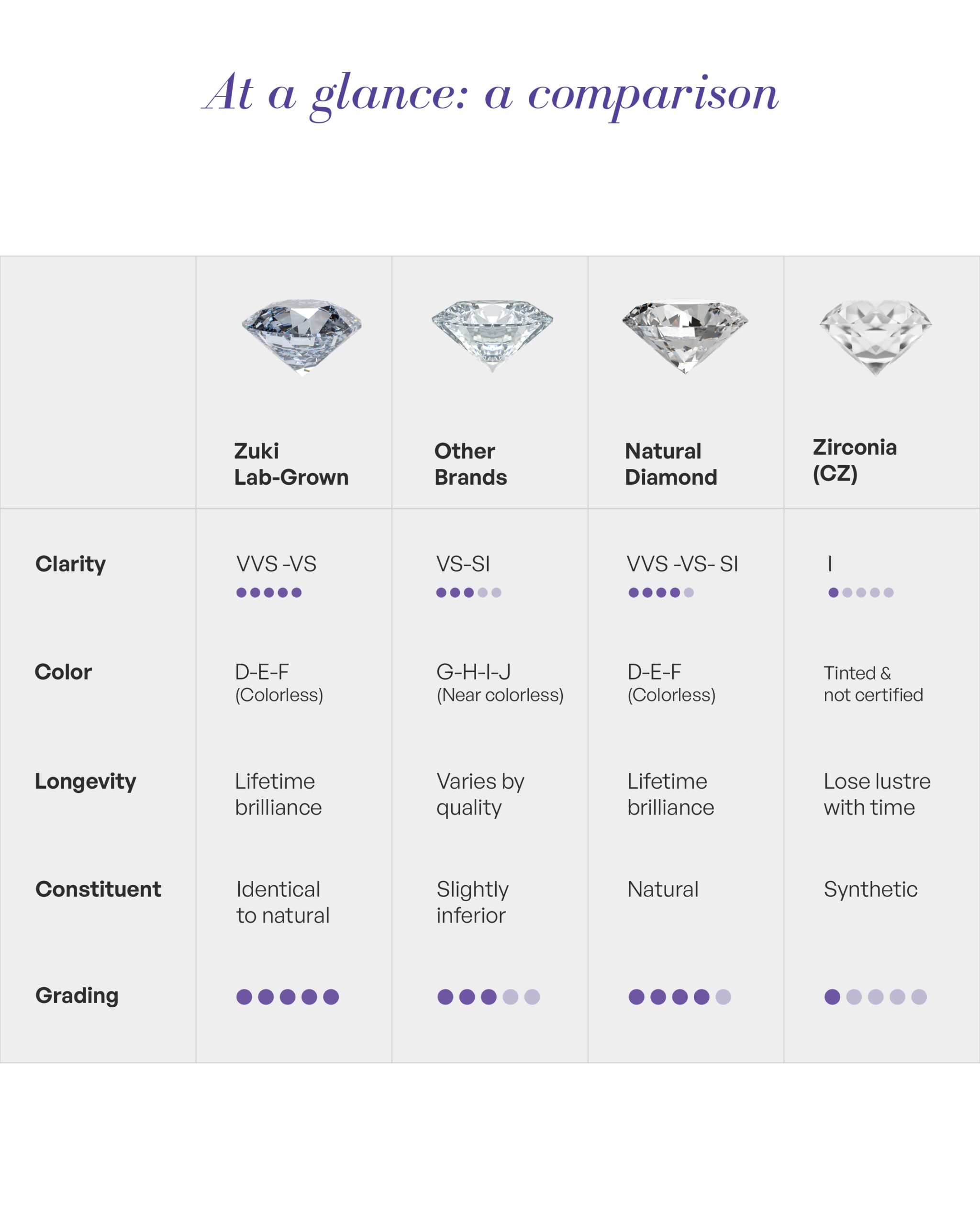Click 'Lose lustre with time' text
980x1225 pixels.
[877, 794]
